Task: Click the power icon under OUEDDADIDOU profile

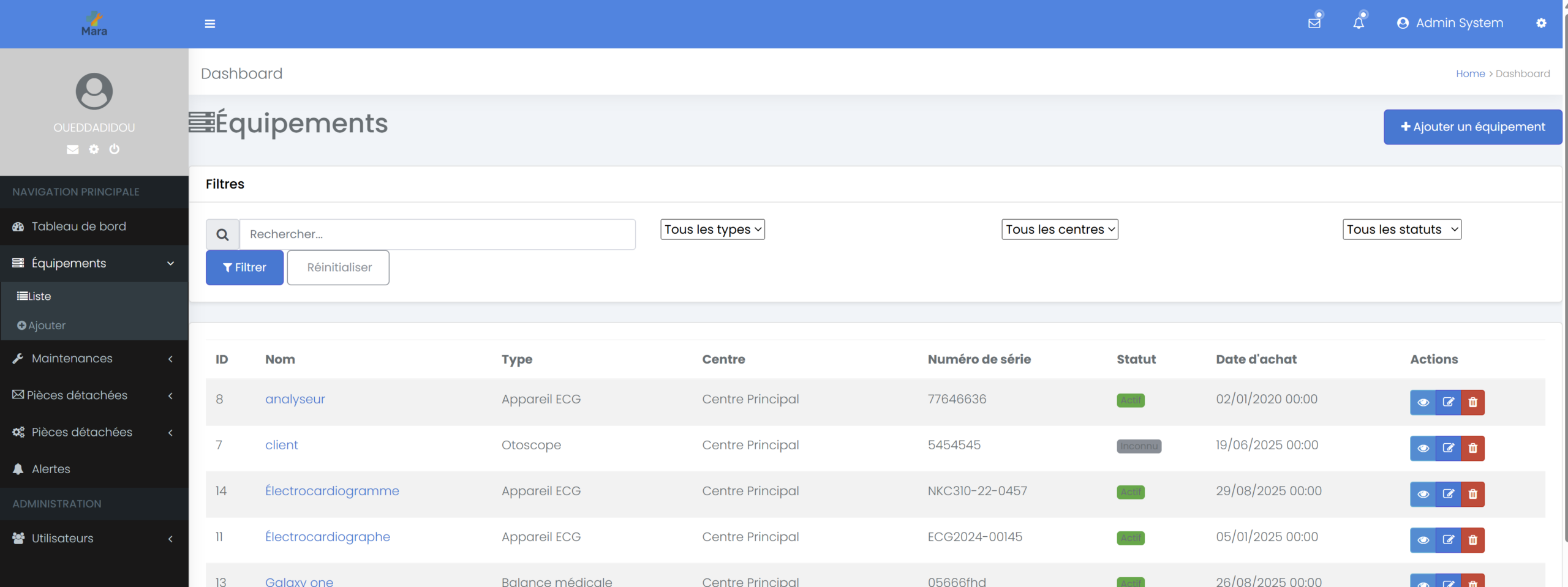Action: (x=115, y=149)
